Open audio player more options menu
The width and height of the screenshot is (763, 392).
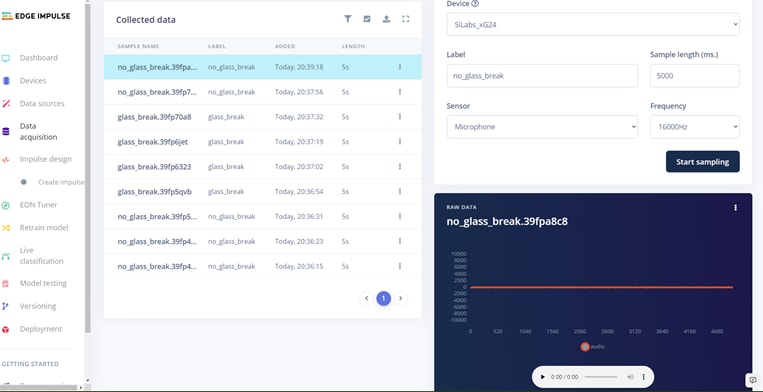[643, 377]
